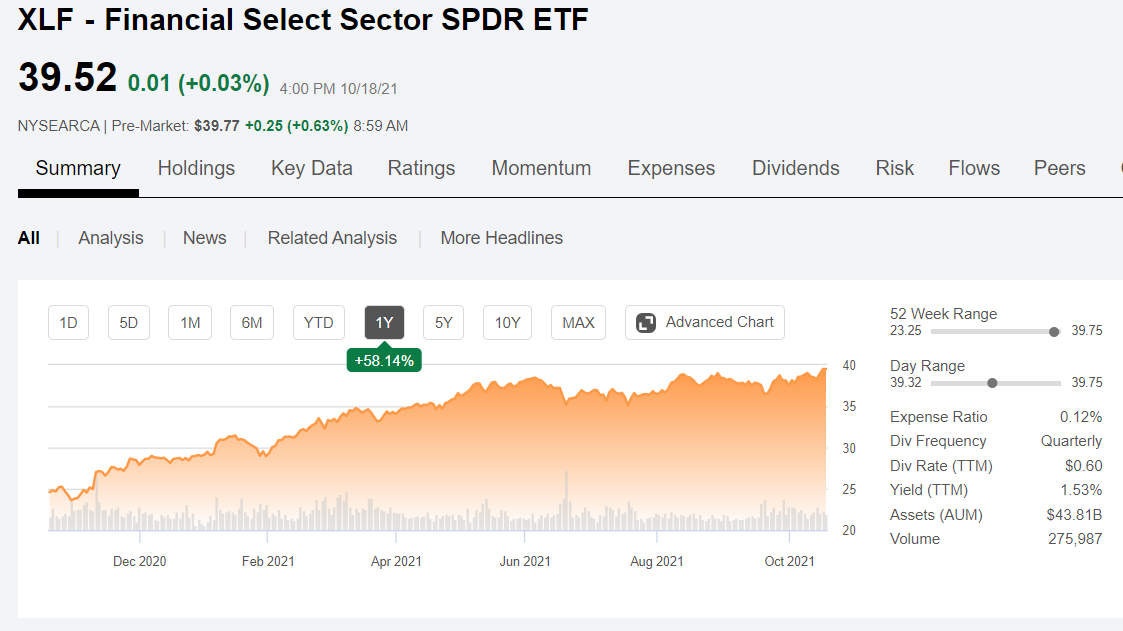Select the 1Y chart period

coord(385,322)
